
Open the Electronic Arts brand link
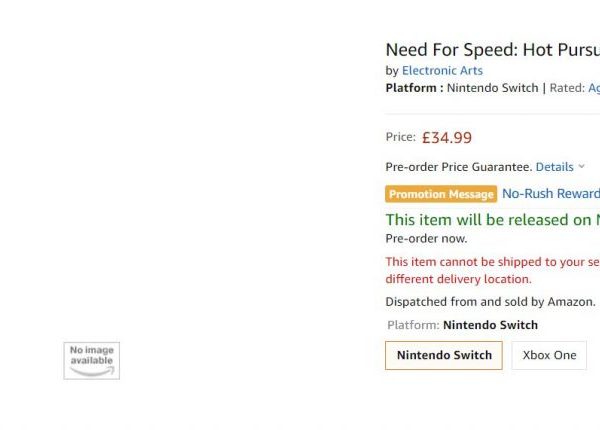pos(442,71)
